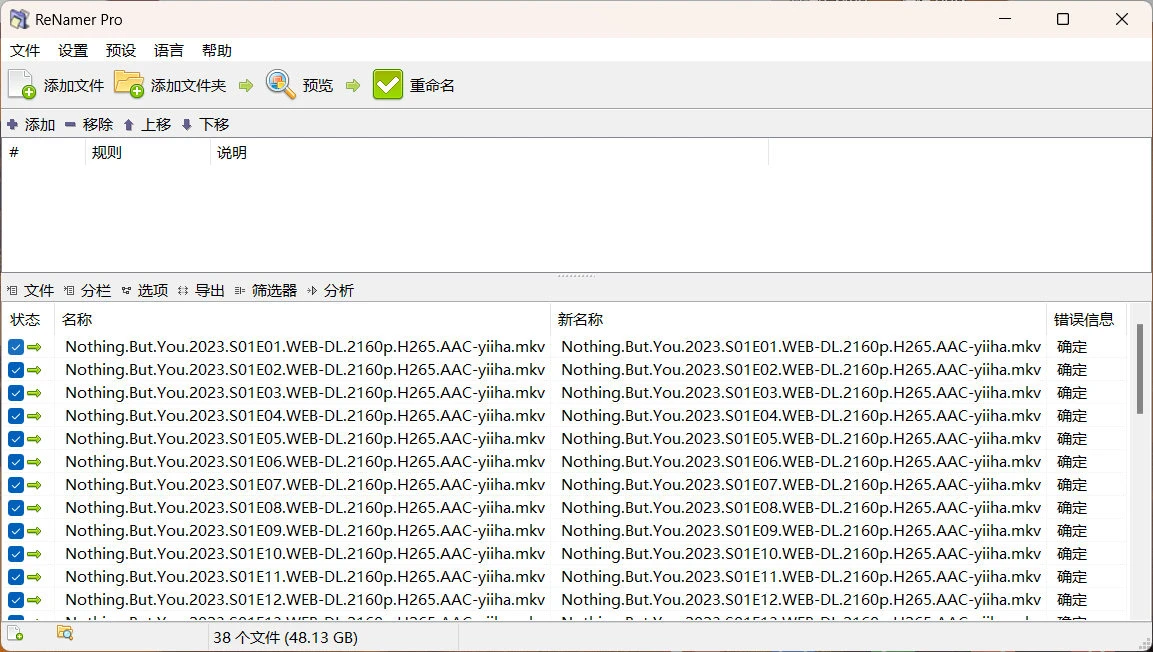Toggle checkbox for S01E12 file
The width and height of the screenshot is (1153, 652).
pyautogui.click(x=16, y=600)
